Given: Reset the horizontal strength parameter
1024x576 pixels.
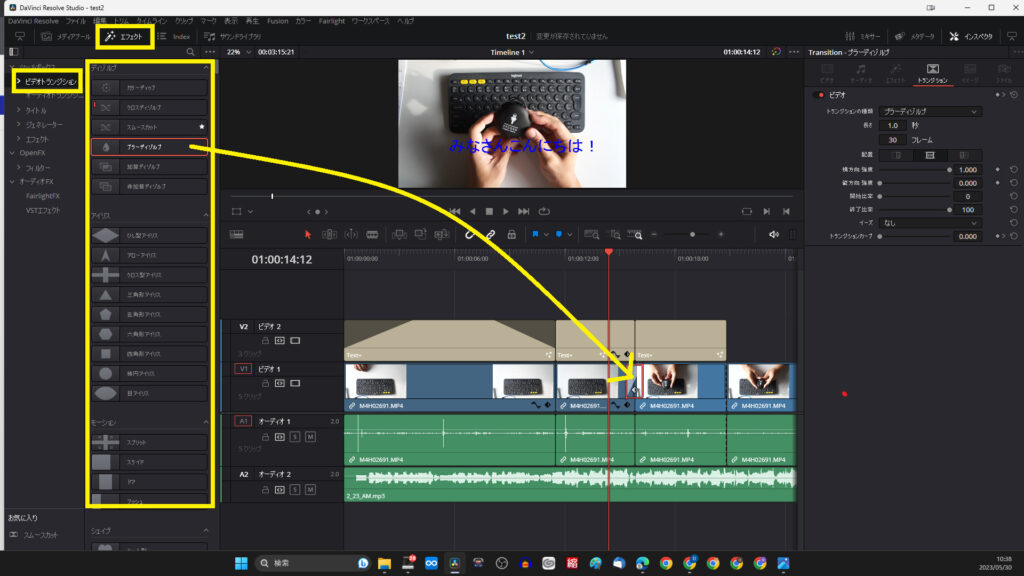Looking at the screenshot, I should (1014, 170).
